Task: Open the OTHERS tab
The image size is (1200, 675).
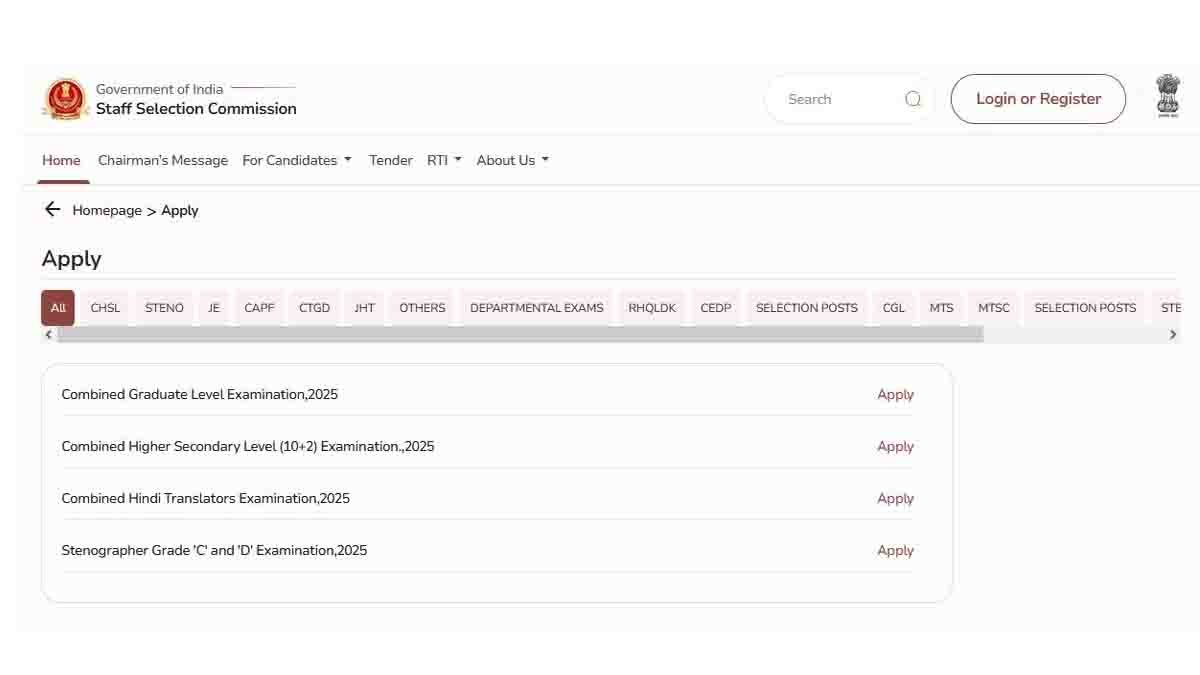Action: pos(422,308)
